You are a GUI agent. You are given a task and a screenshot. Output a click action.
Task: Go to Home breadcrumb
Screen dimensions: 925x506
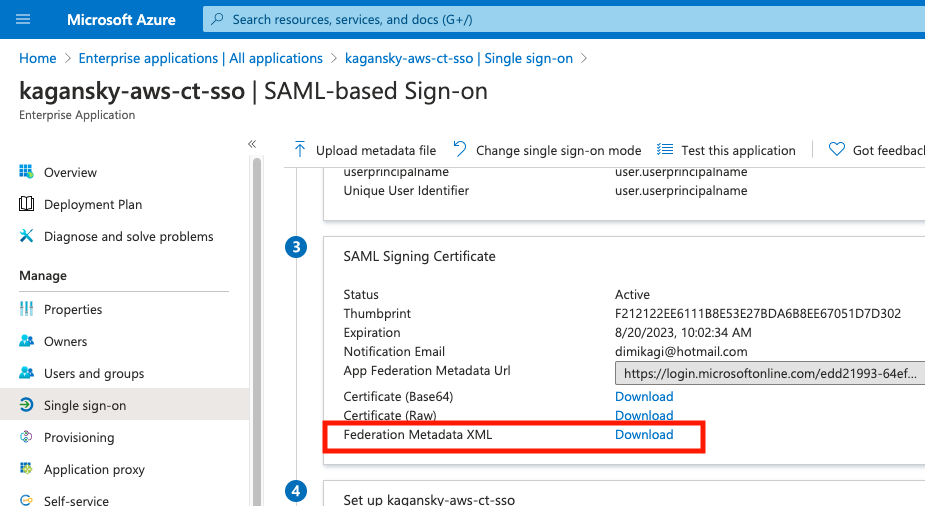[38, 58]
